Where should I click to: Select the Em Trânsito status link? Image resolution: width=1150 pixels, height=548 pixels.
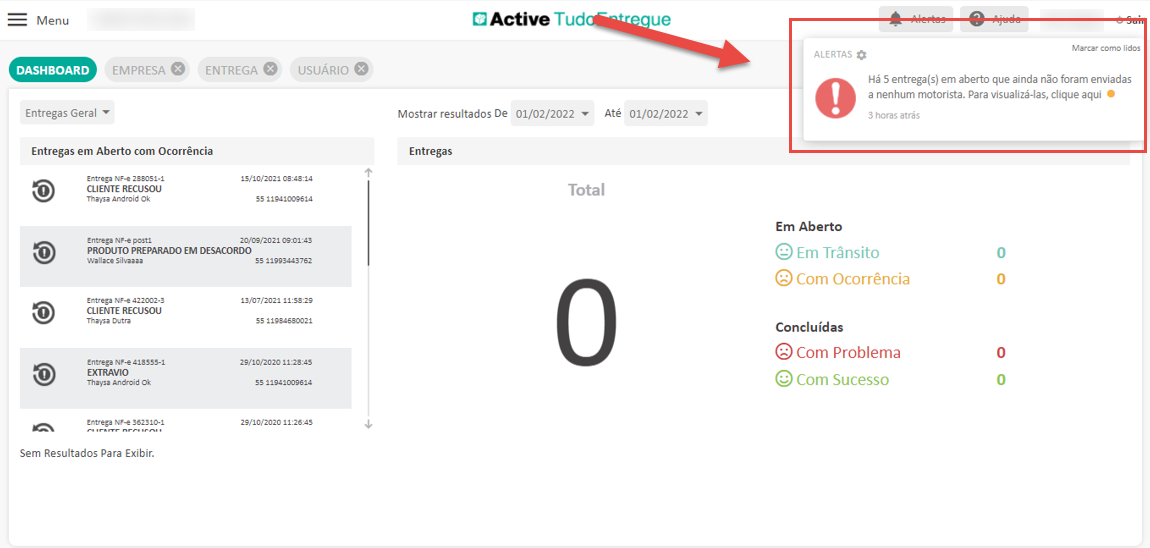(837, 252)
